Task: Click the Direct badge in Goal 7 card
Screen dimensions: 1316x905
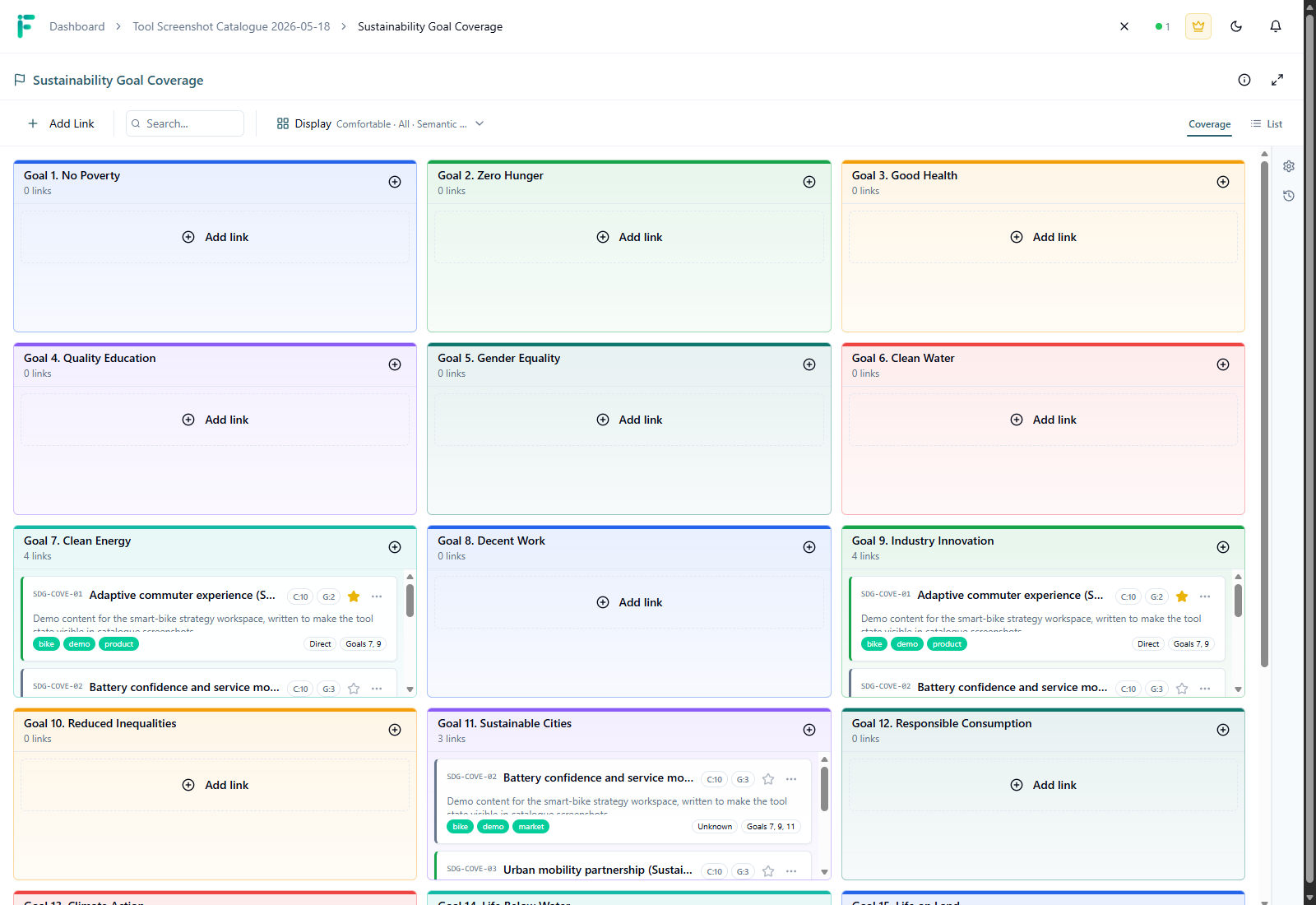Action: pos(320,644)
